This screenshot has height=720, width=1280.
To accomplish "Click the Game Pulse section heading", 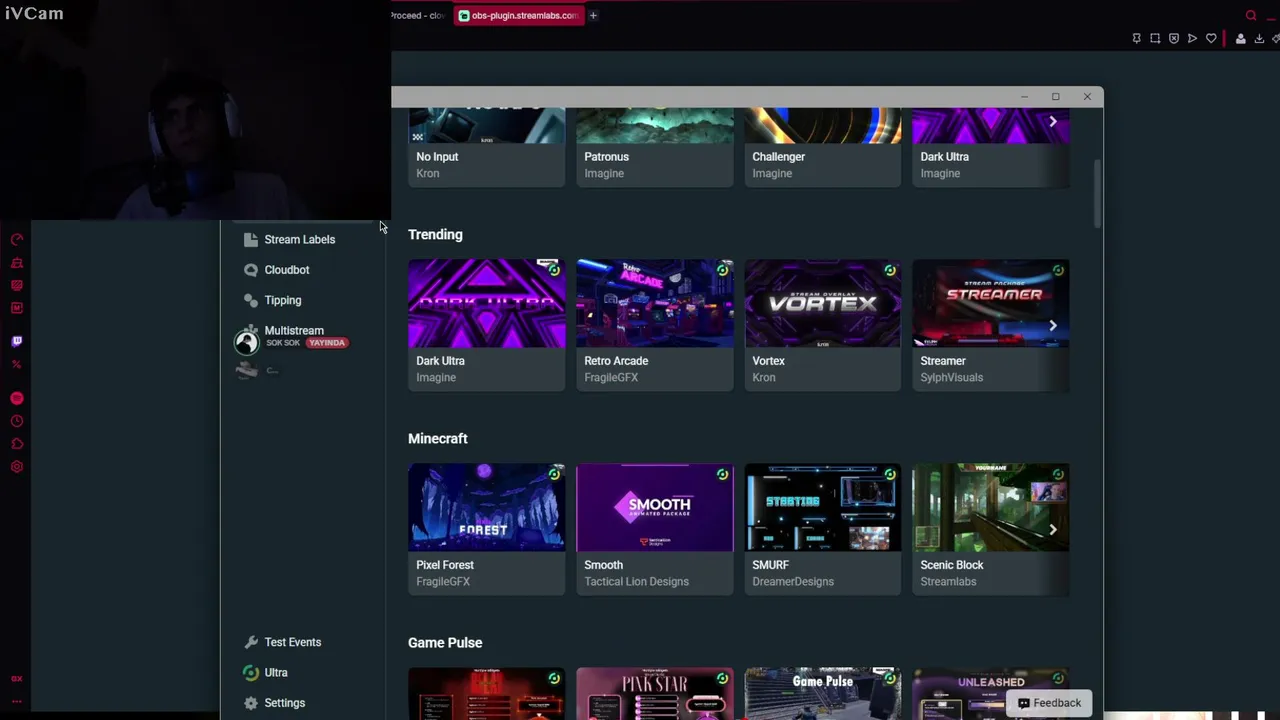I will [445, 643].
